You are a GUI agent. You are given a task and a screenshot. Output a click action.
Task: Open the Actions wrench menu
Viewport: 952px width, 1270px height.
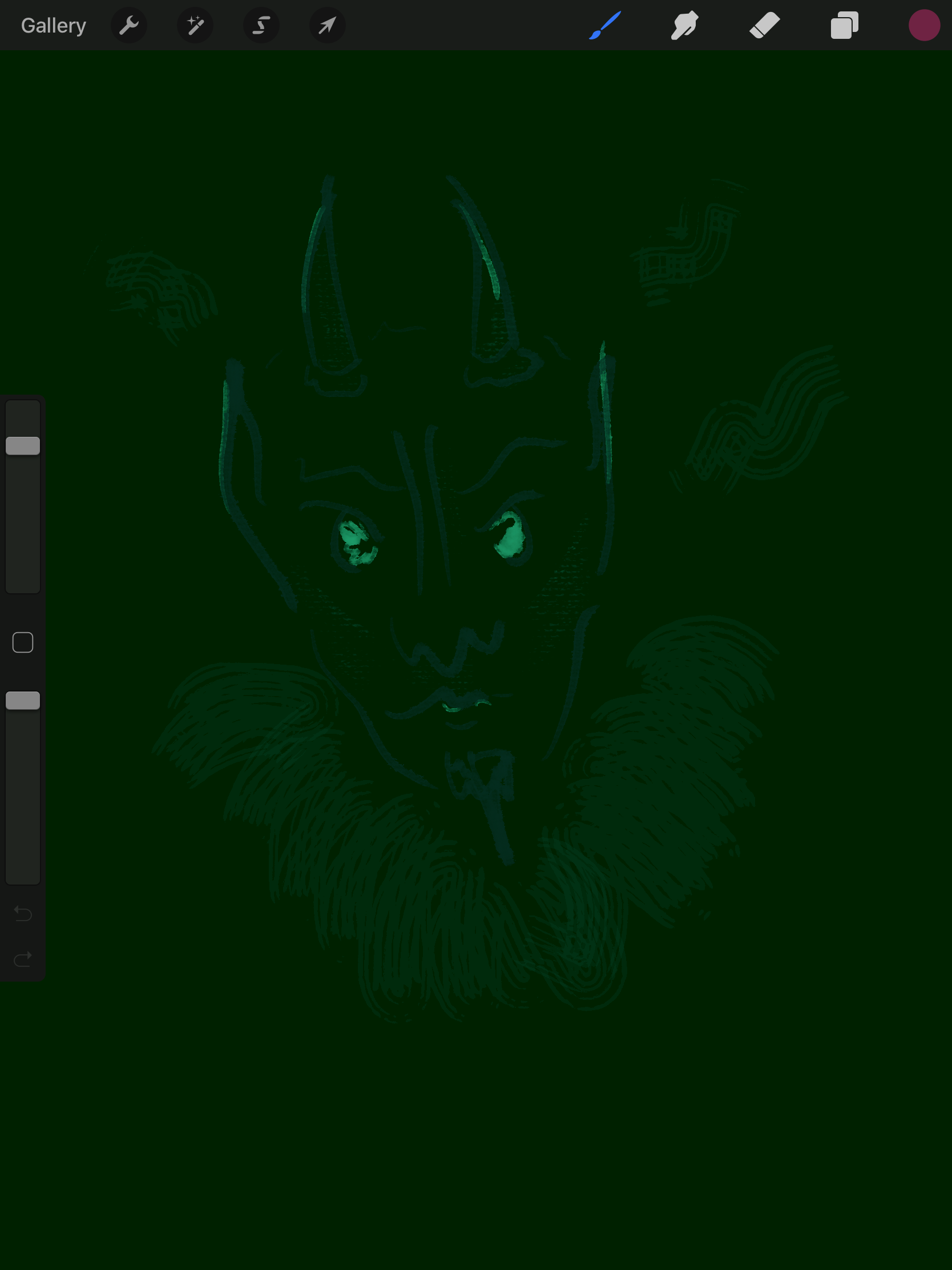coord(129,25)
